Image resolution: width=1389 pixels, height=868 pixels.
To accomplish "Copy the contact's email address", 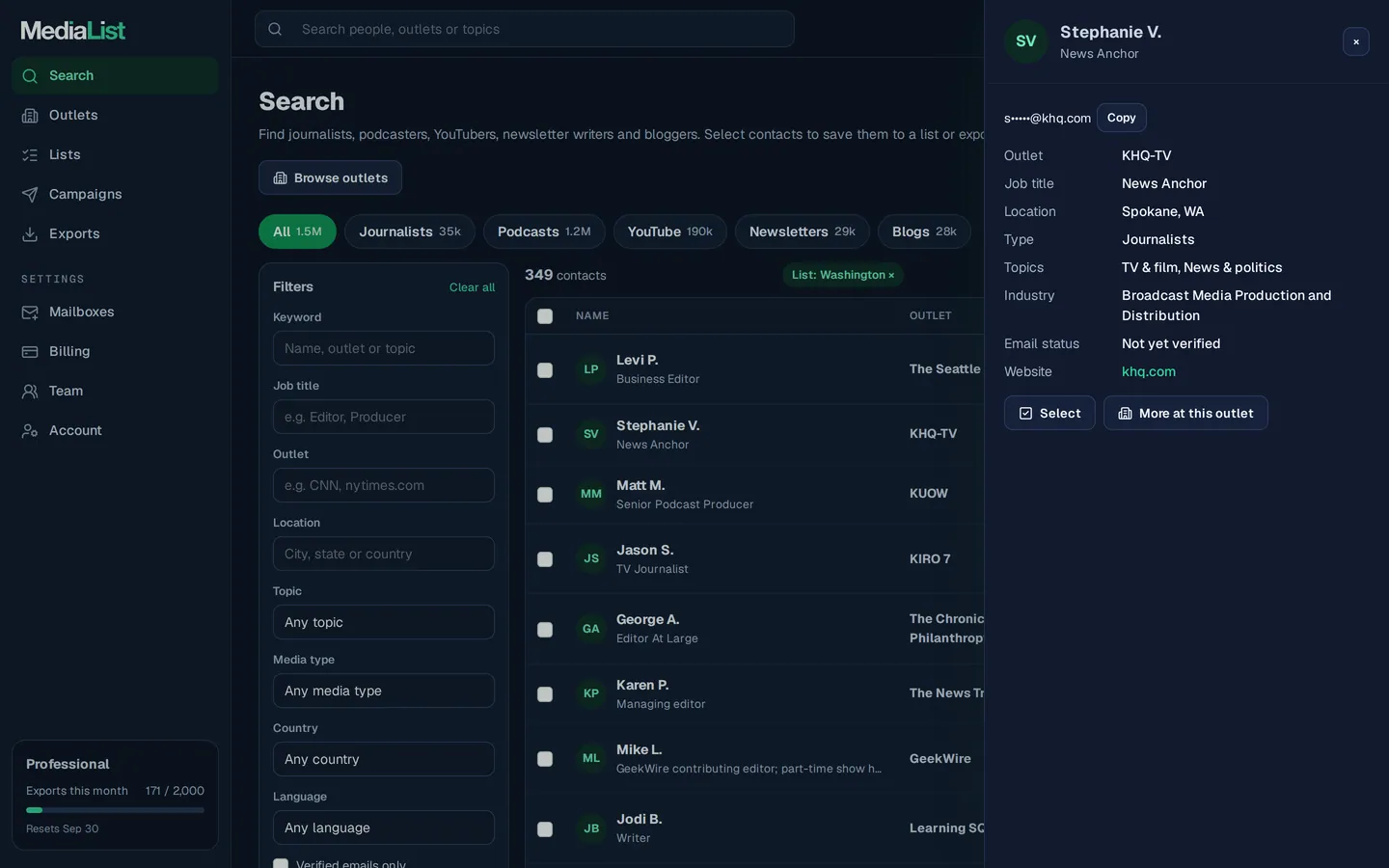I will 1122,118.
